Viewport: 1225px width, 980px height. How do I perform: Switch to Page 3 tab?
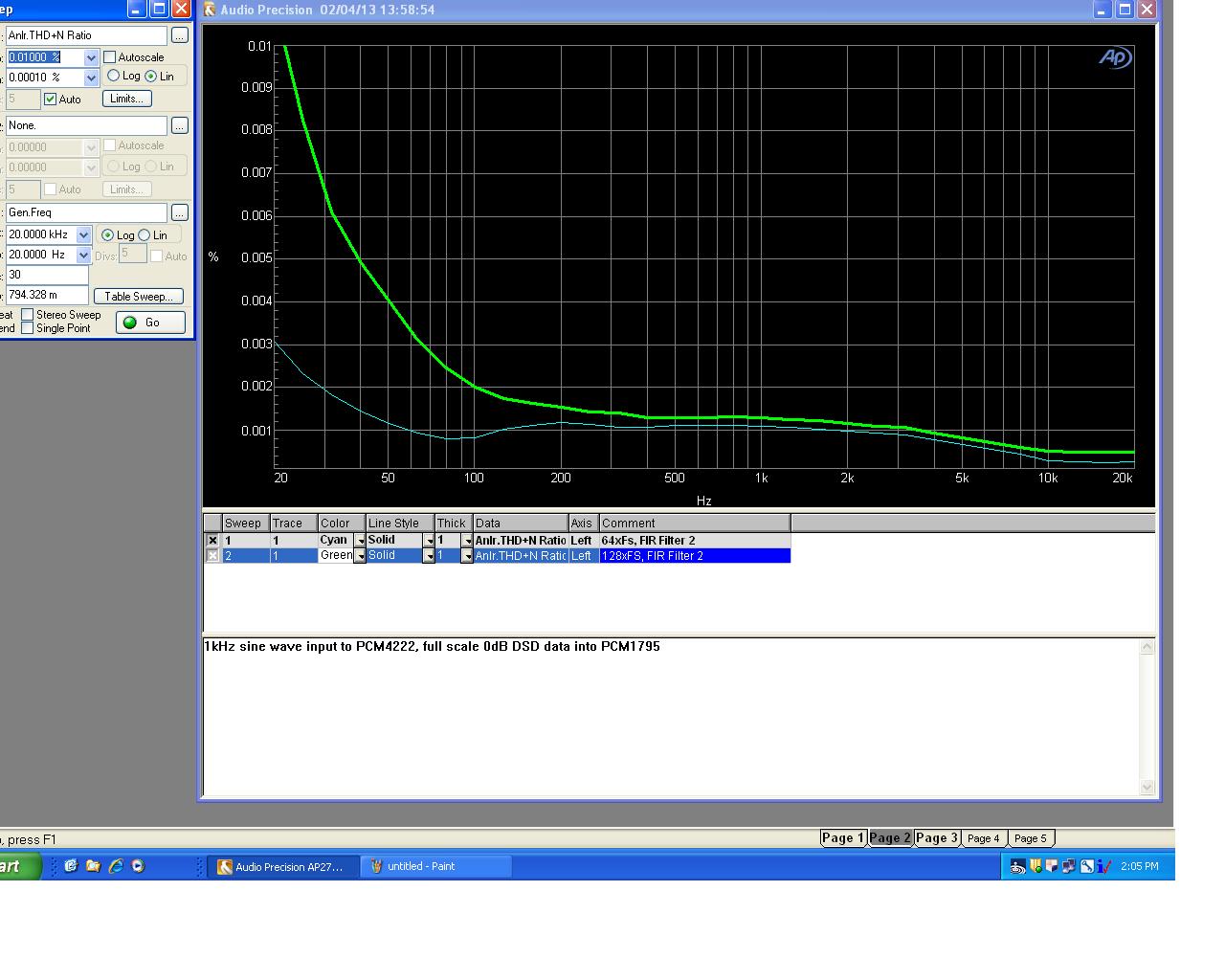coord(936,838)
